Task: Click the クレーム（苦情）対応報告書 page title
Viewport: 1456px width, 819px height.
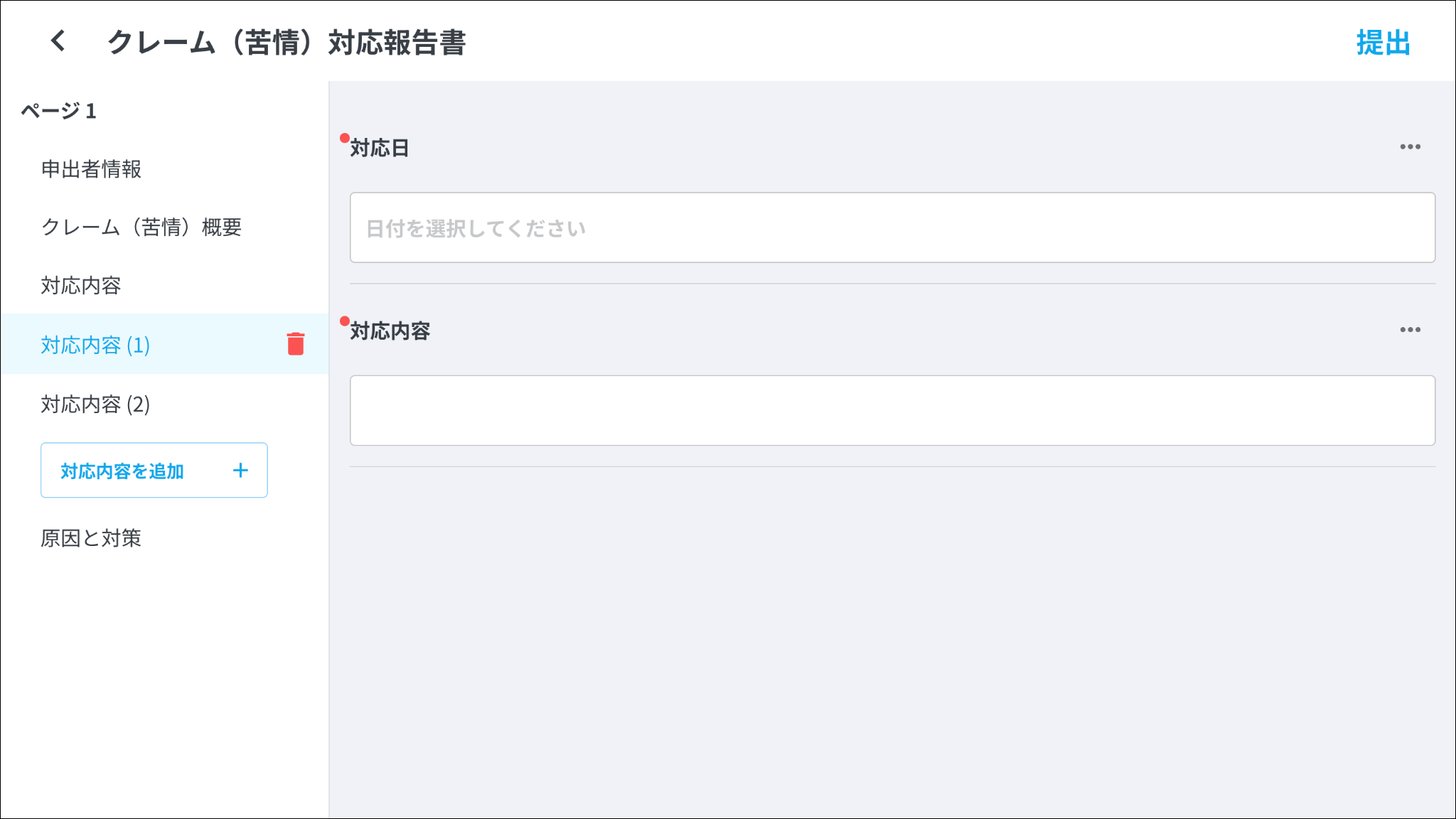Action: [287, 43]
